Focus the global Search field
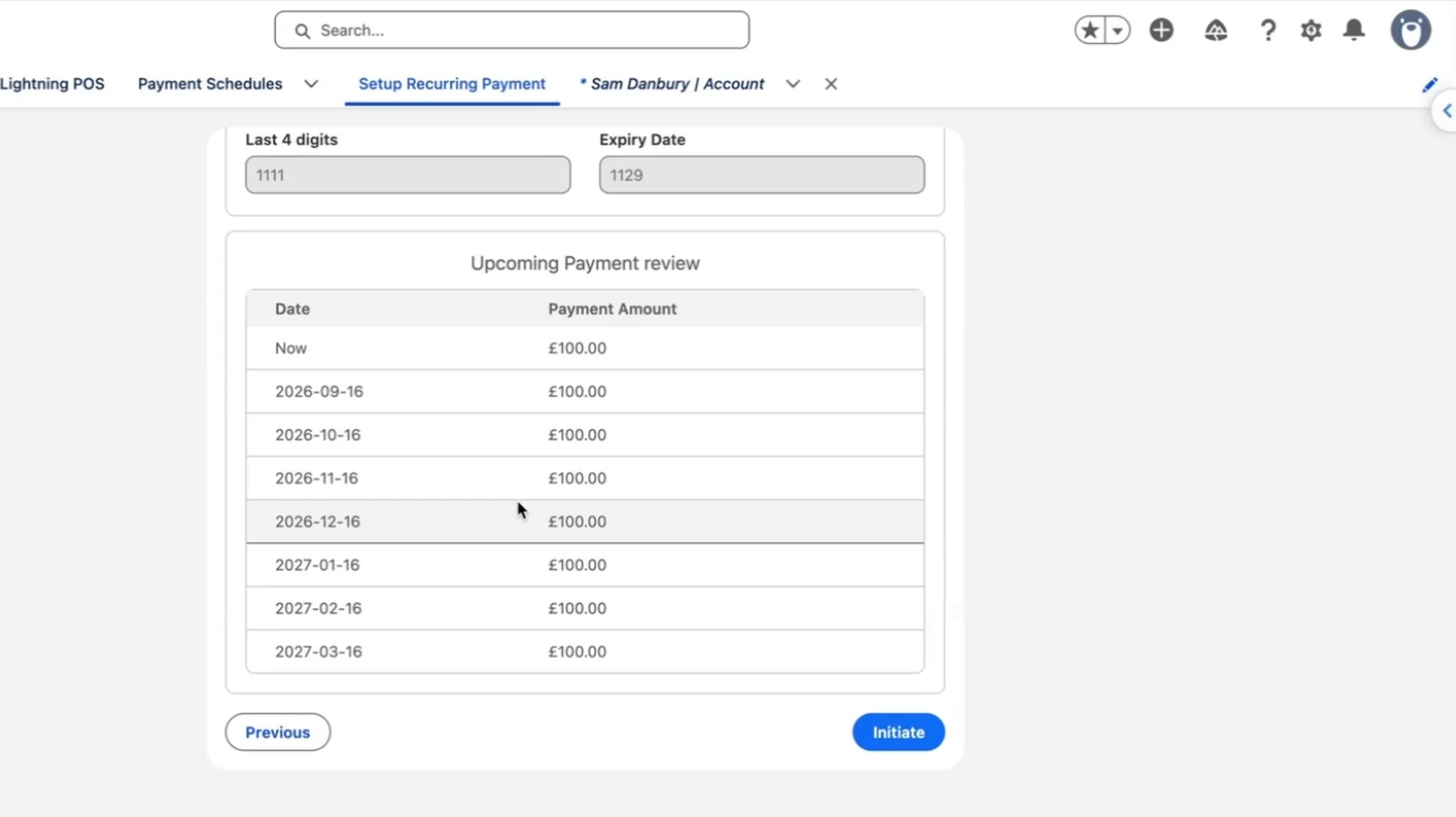This screenshot has width=1456, height=817. 512,30
